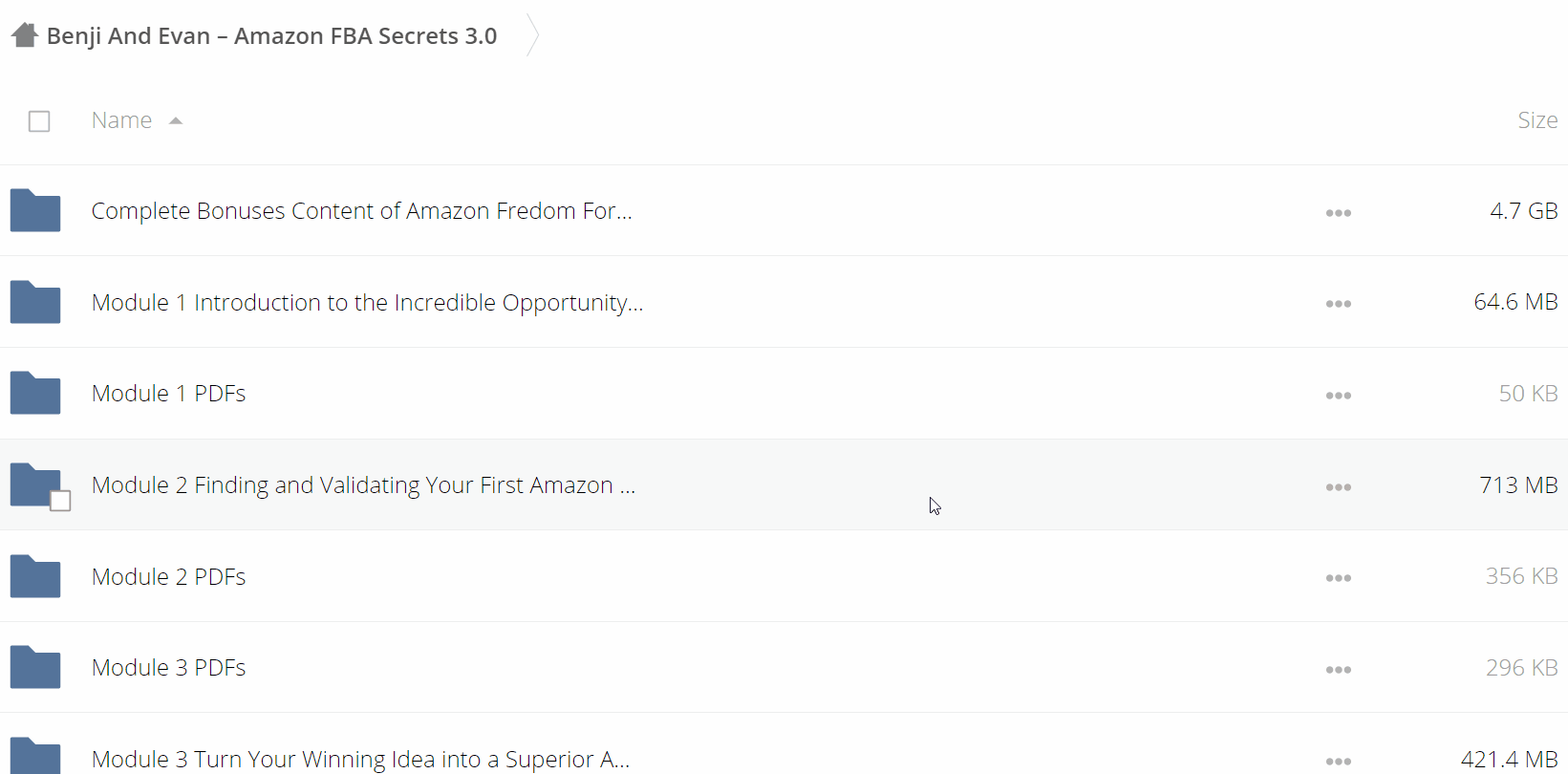The image size is (1568, 774).
Task: Check the box on Module 2 Finding folder
Action: pos(60,501)
